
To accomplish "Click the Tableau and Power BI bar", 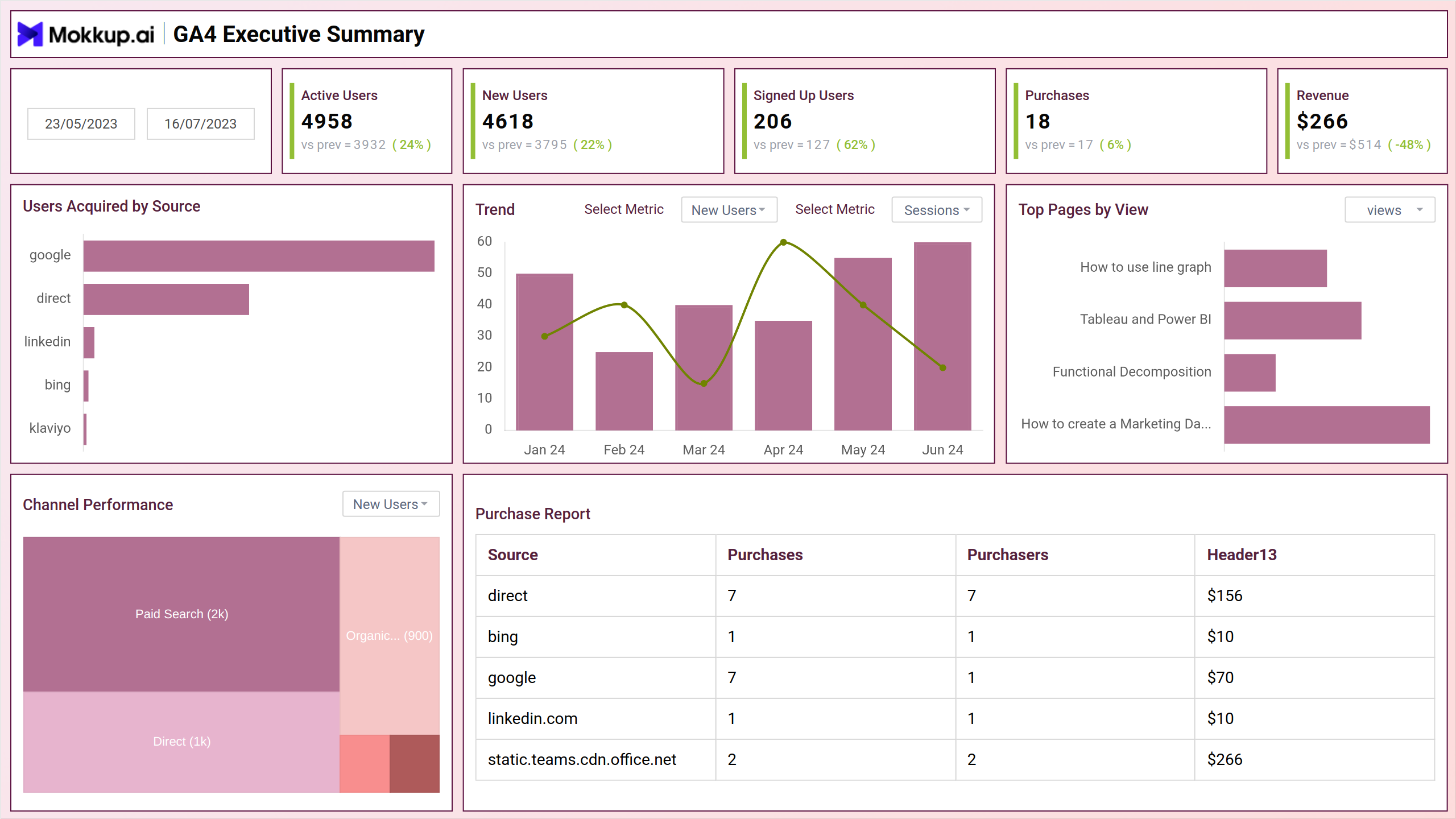I will (x=1293, y=320).
